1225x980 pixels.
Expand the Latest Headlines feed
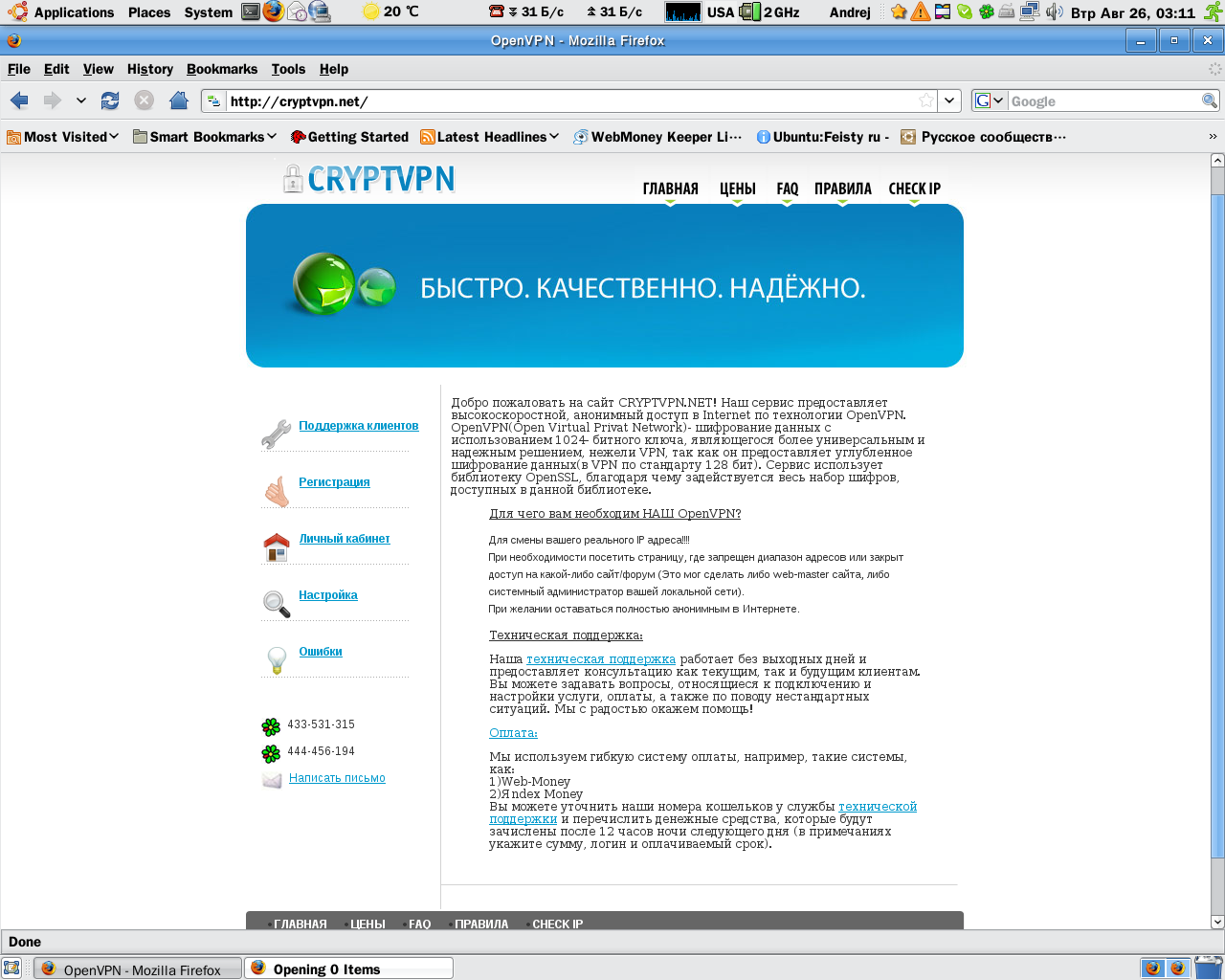tap(490, 137)
